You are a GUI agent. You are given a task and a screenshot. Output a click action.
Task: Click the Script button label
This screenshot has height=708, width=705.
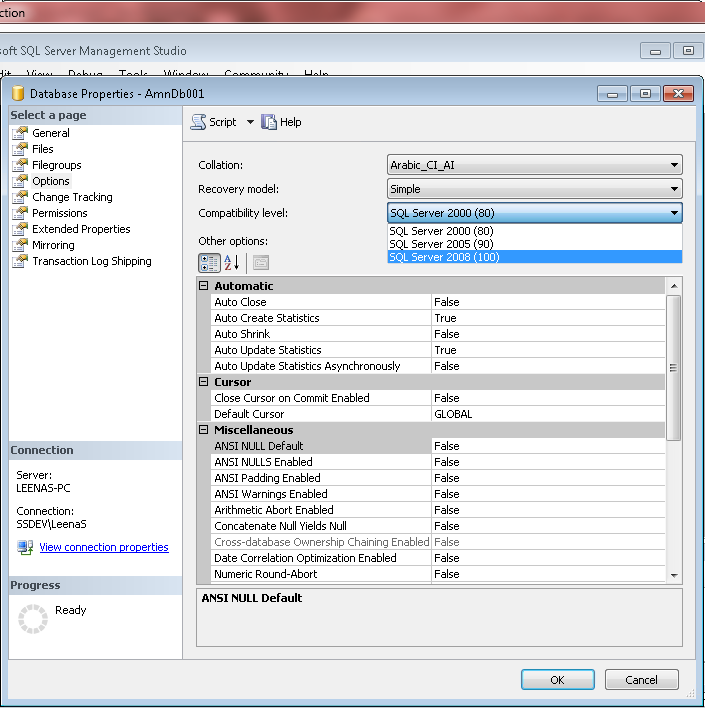[222, 122]
